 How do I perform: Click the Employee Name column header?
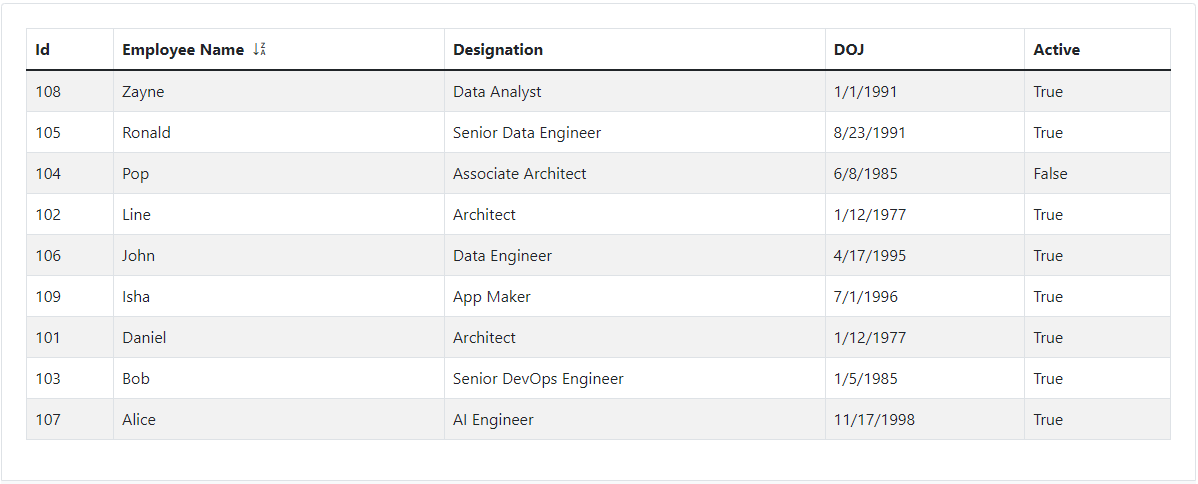click(x=183, y=49)
